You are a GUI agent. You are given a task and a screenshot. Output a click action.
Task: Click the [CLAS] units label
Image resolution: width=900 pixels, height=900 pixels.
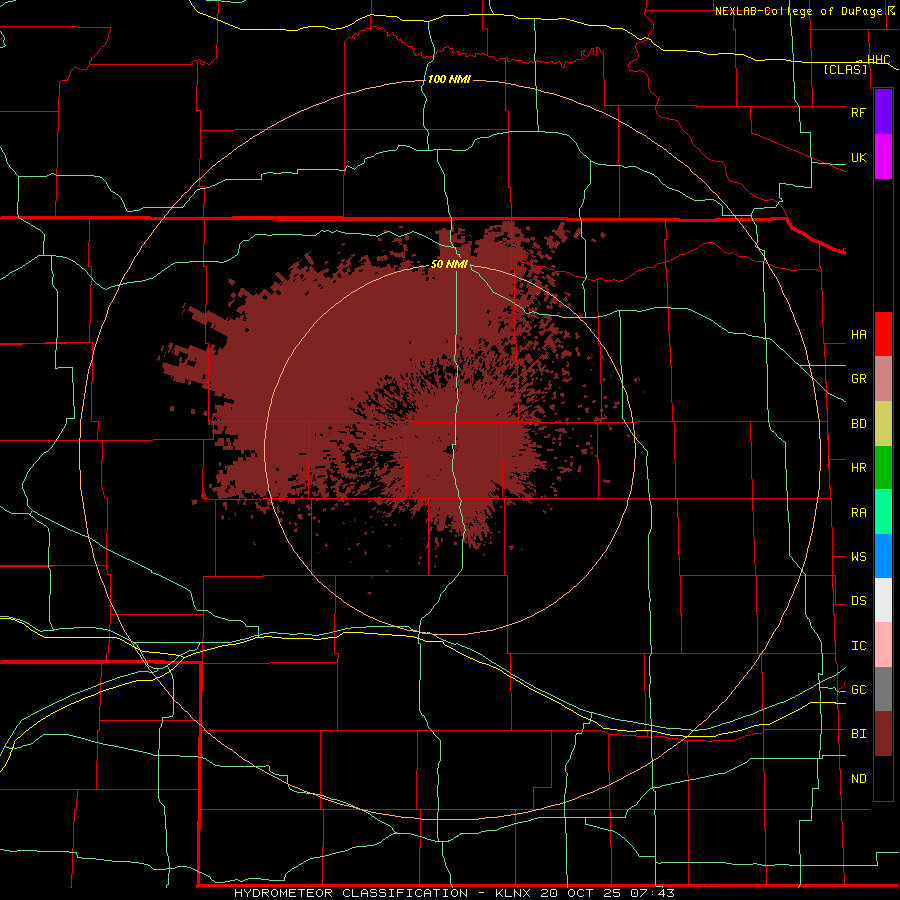(x=845, y=69)
